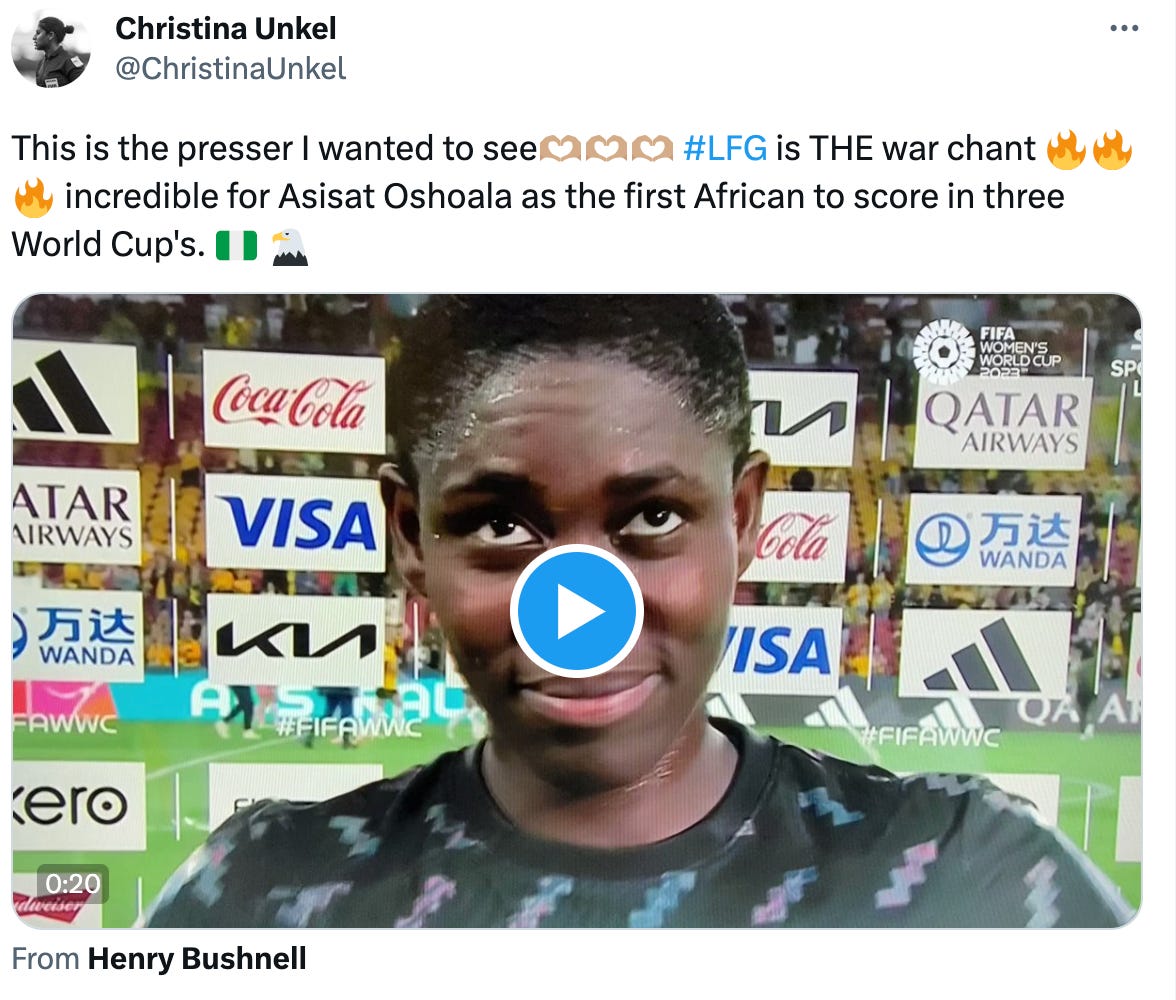Click the eagle emoji in tweet
The image size is (1176, 1000).
[x=290, y=246]
